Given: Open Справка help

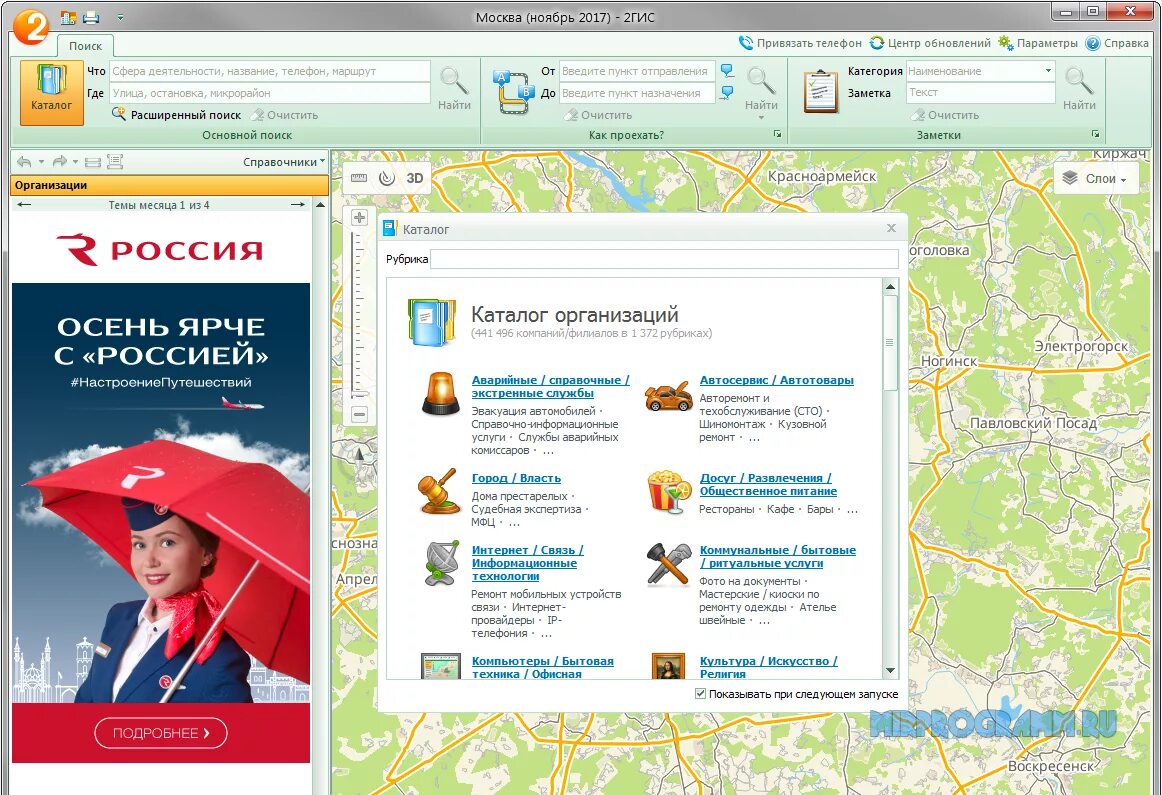Looking at the screenshot, I should click(x=1117, y=43).
